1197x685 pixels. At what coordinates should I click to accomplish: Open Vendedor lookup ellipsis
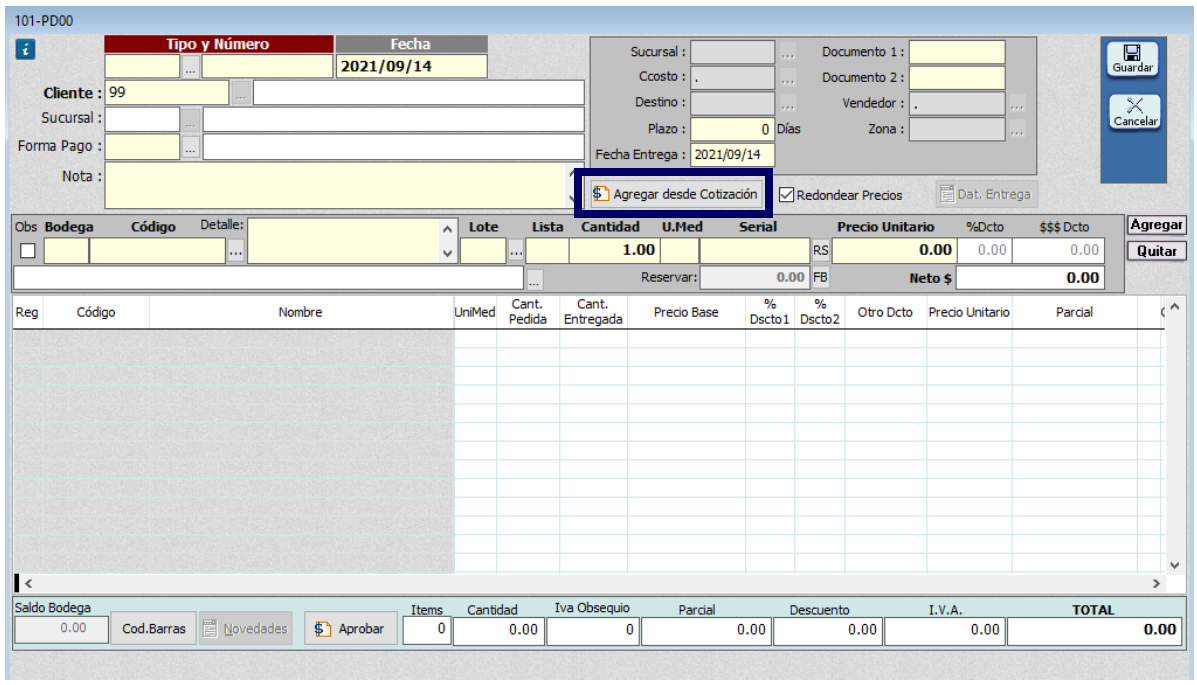point(1017,103)
